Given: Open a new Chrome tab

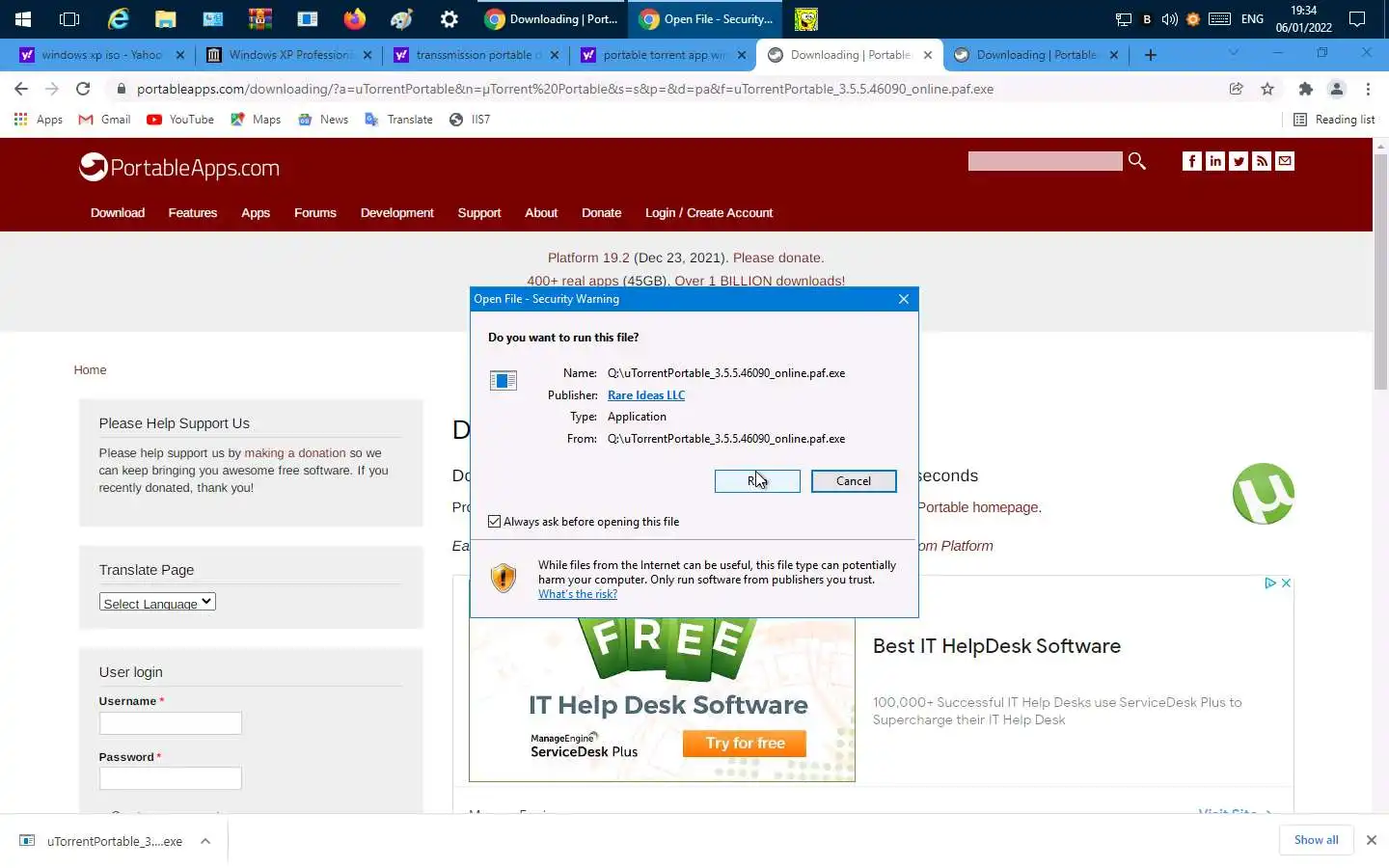Looking at the screenshot, I should point(1150,55).
